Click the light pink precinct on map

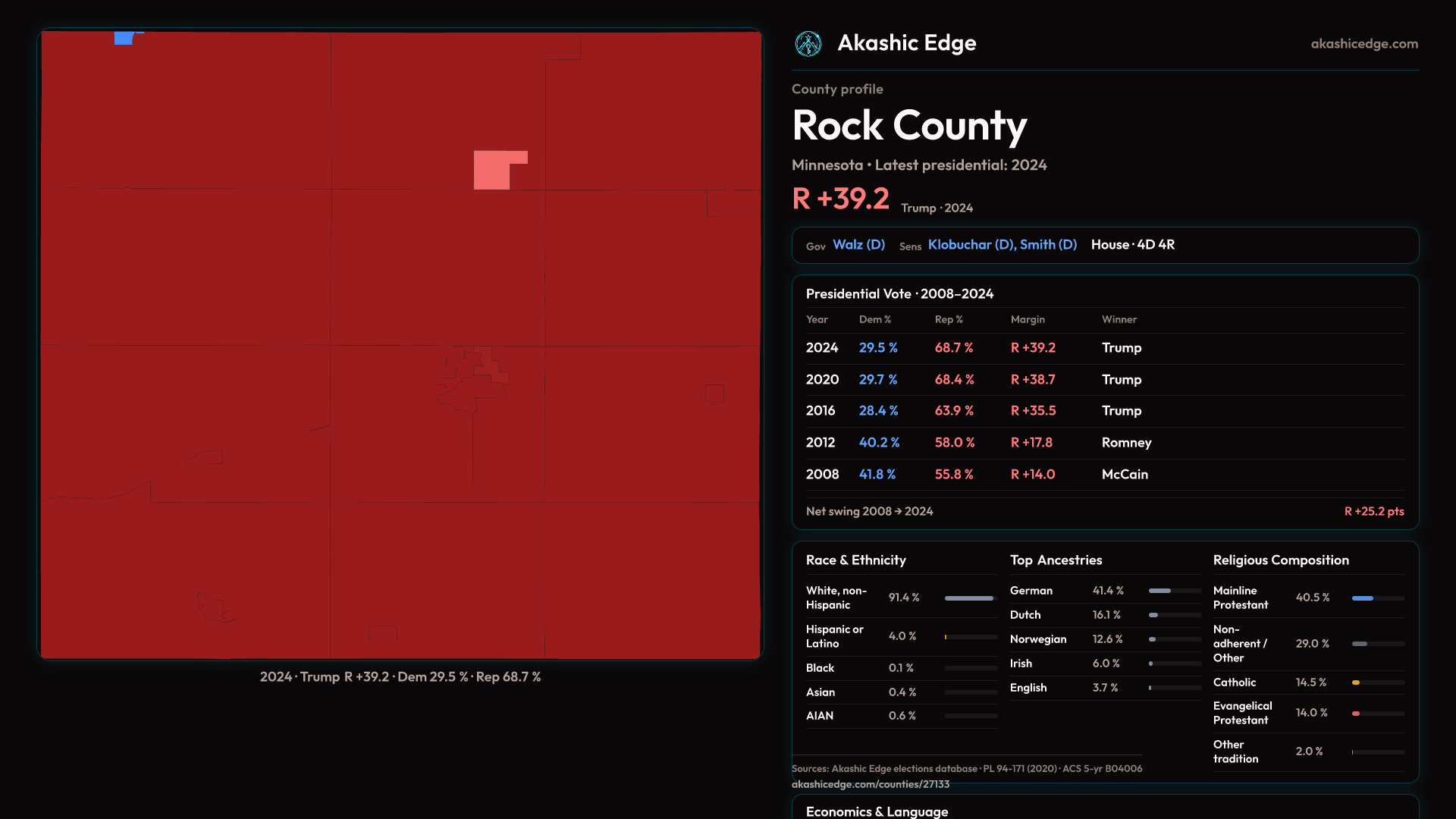(x=491, y=171)
